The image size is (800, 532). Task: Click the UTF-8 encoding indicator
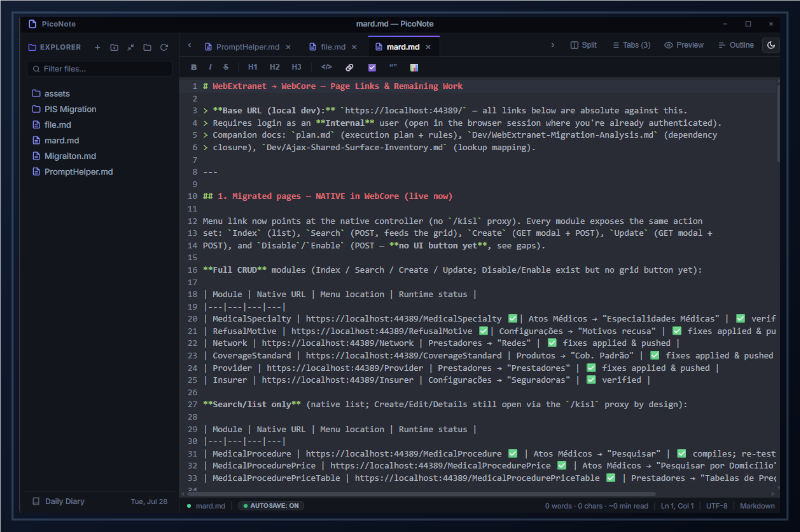pyautogui.click(x=717, y=506)
